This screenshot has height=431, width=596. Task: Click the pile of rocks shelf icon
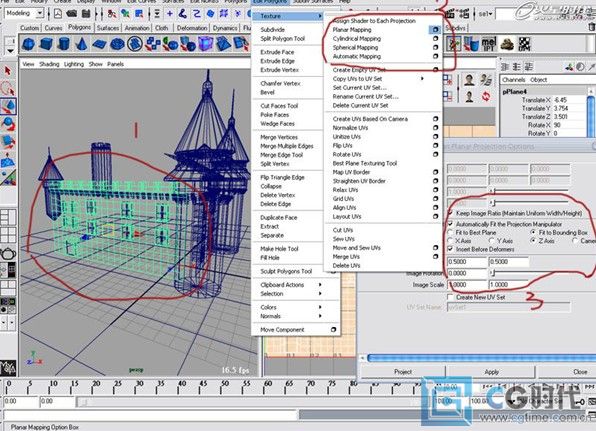click(507, 44)
